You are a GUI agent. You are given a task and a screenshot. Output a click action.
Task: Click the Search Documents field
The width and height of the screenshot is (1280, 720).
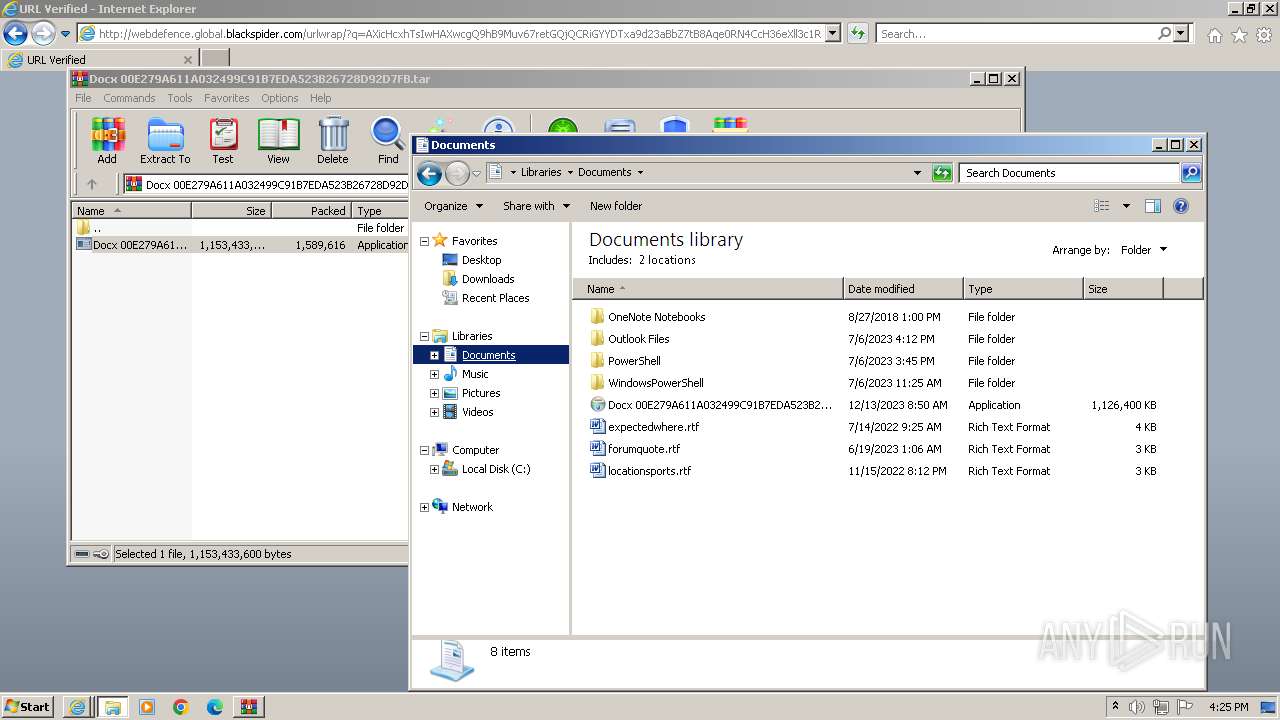1069,173
